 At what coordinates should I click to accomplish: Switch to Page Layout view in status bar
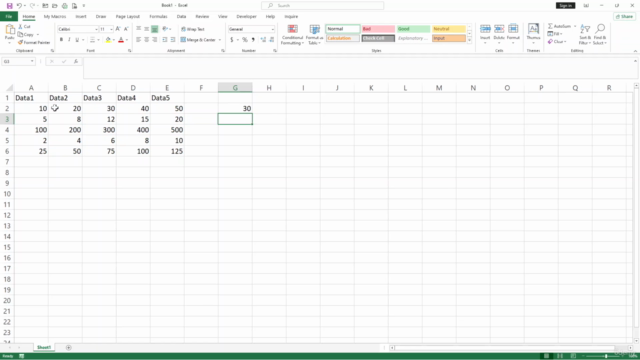(560, 356)
